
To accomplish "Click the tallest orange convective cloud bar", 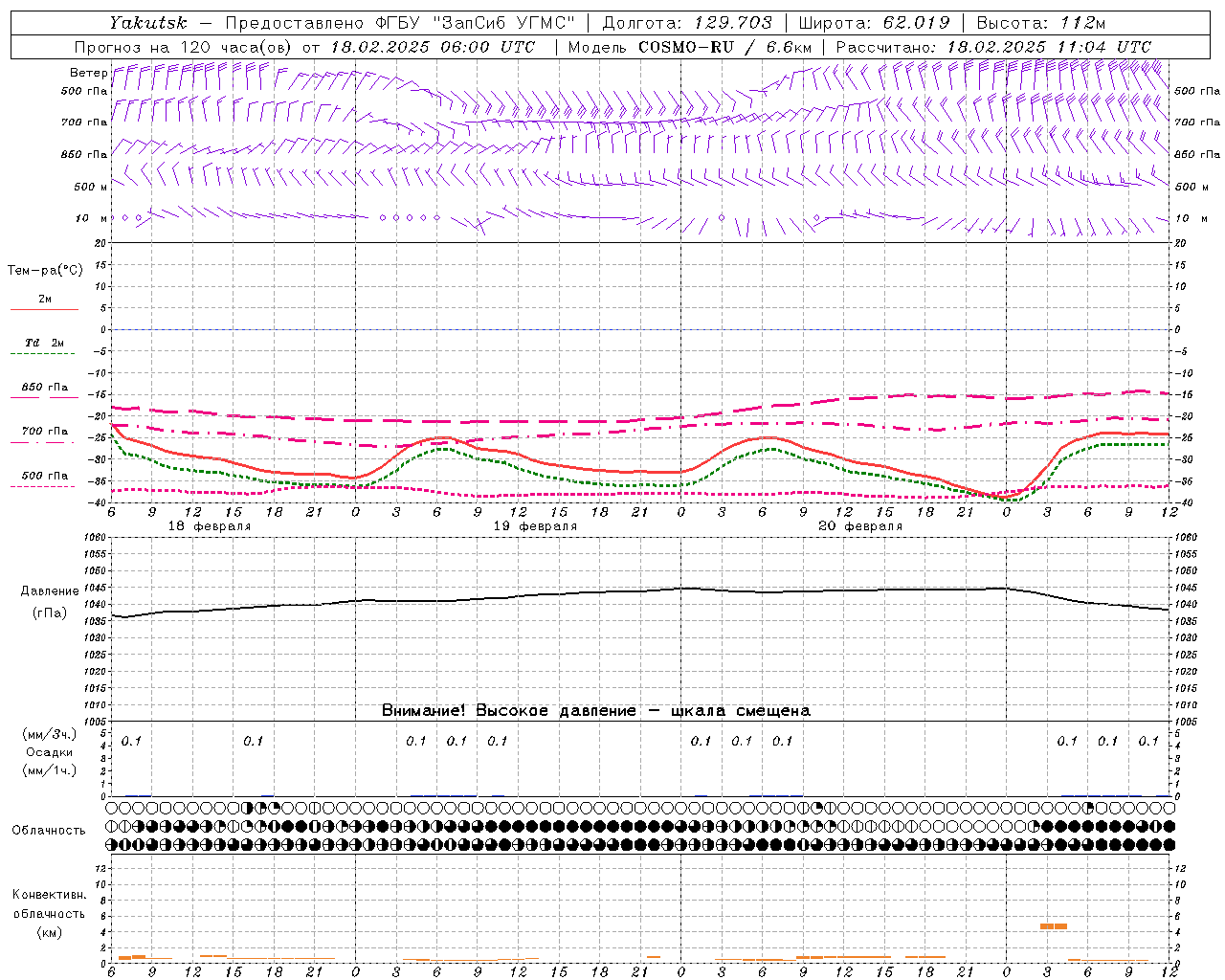I will pyautogui.click(x=1054, y=926).
